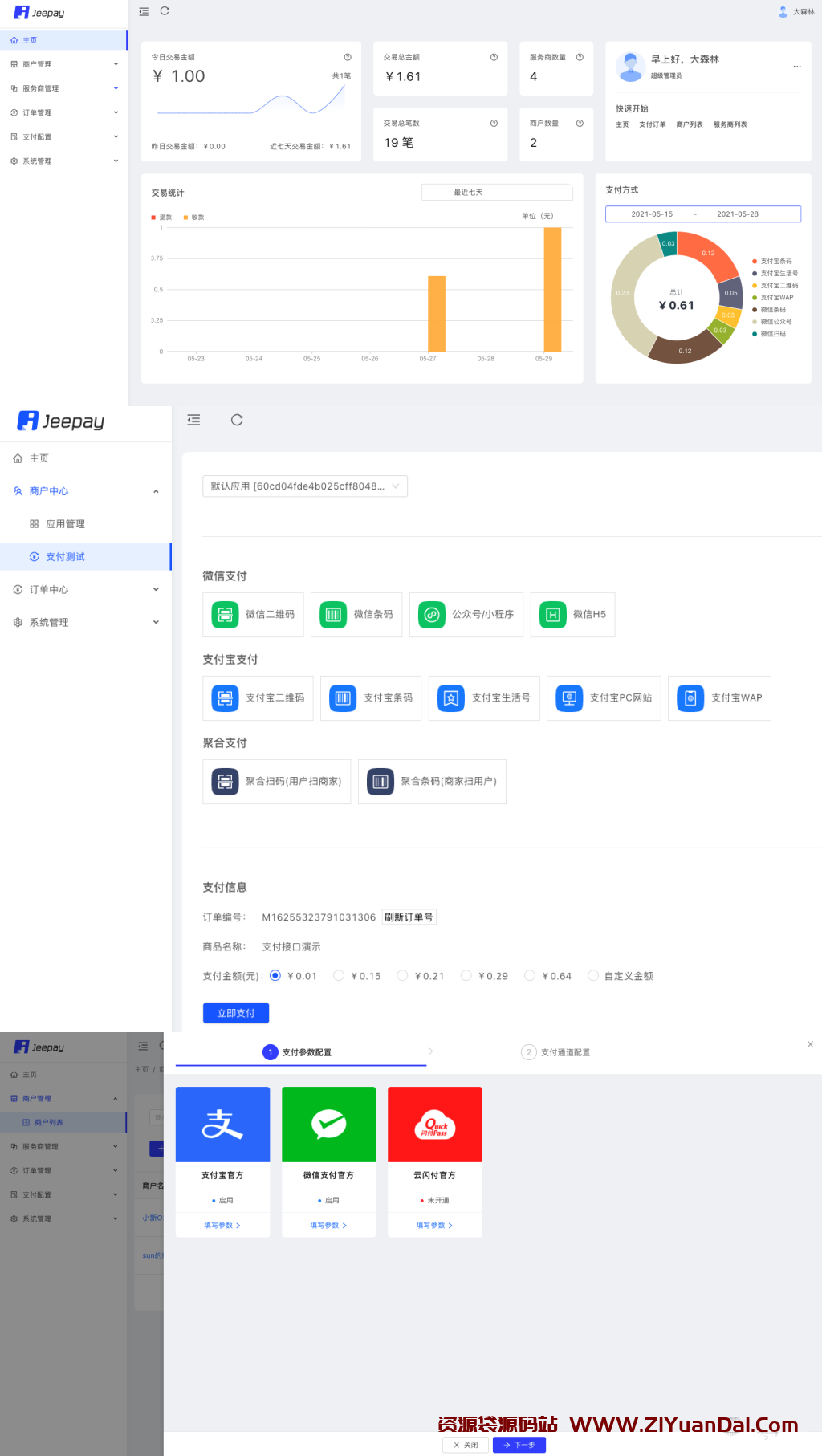
Task: Open 应用管理 in merchant sidebar
Action: coord(86,524)
